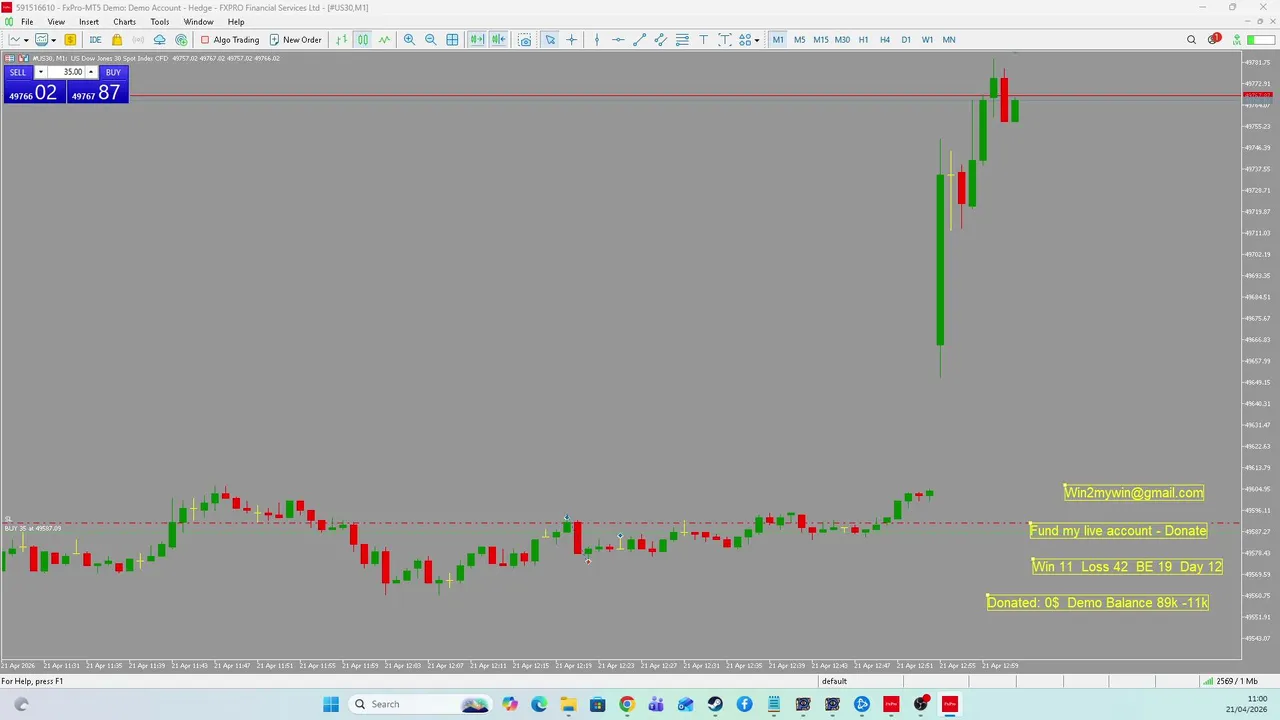The height and width of the screenshot is (720, 1280).
Task: Draw a vertical line tool
Action: pos(597,40)
